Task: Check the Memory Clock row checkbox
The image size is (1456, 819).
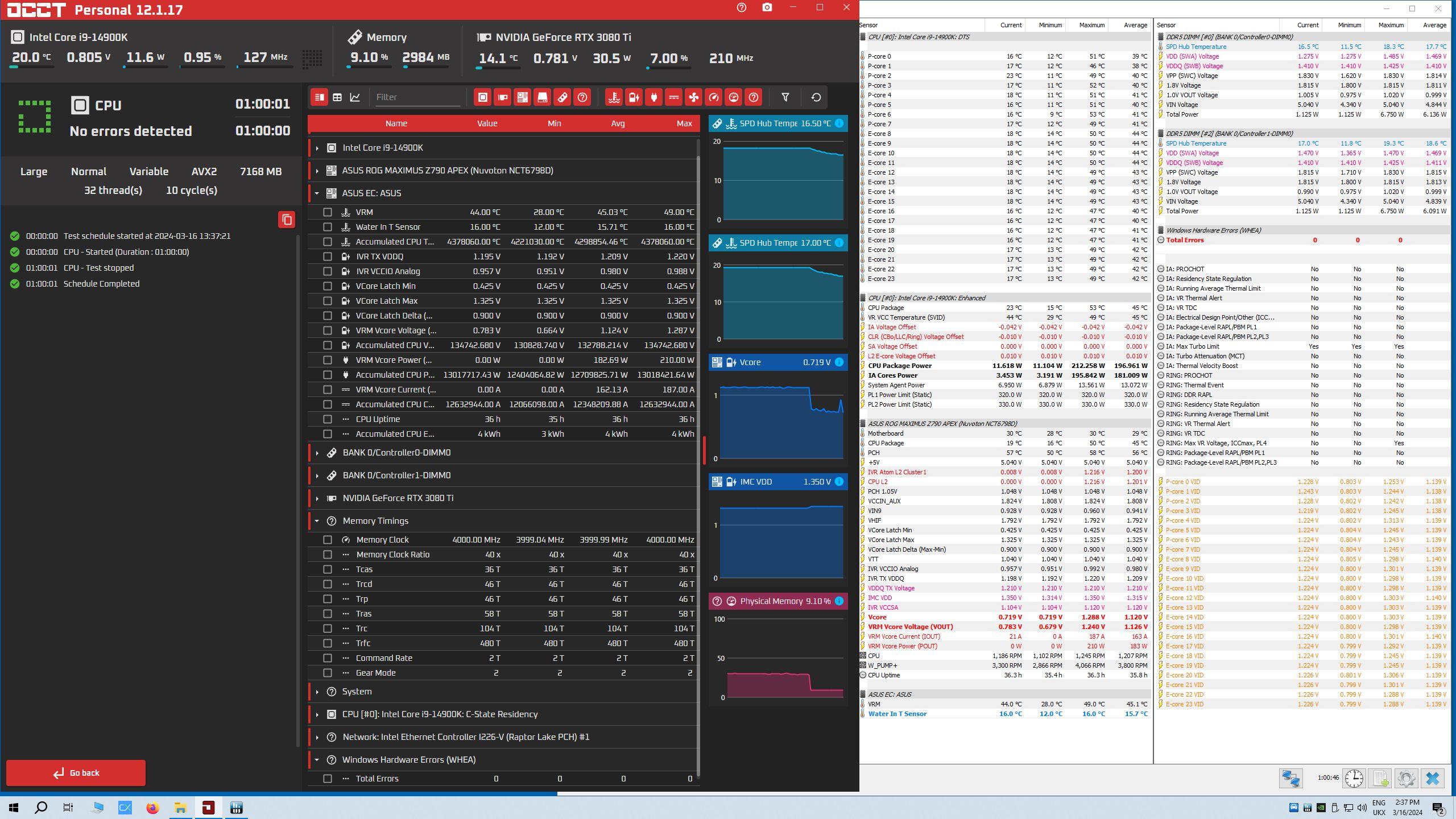Action: click(328, 540)
